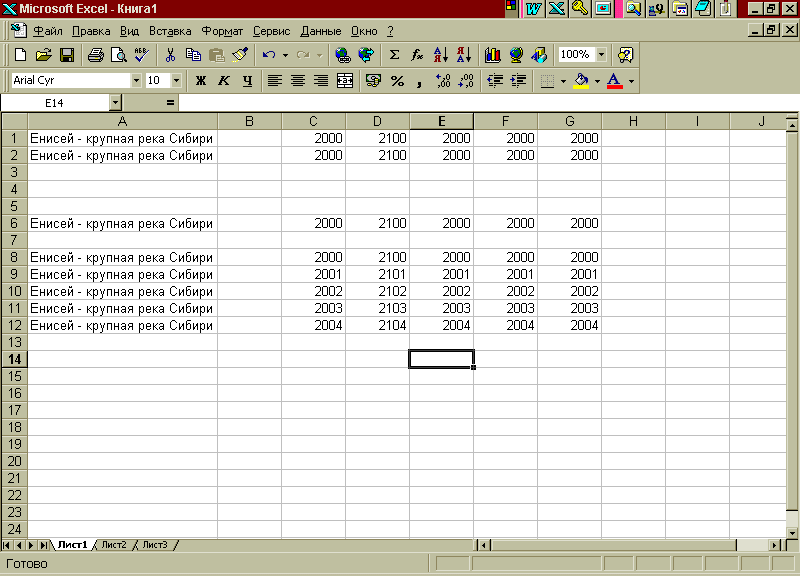
Task: Launch the Chart Wizard icon
Action: [492, 55]
